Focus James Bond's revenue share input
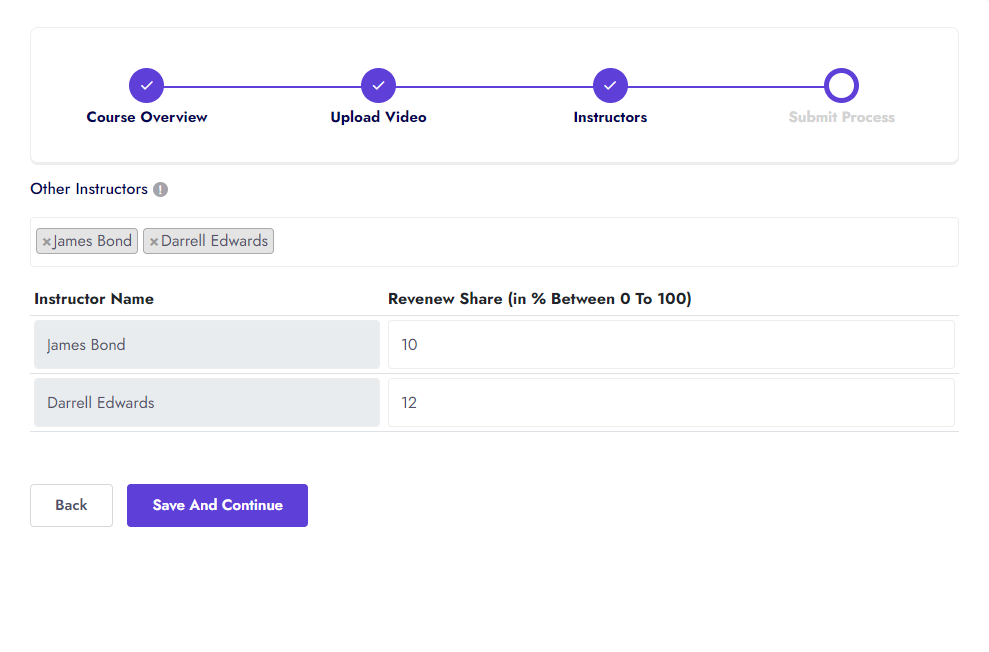The width and height of the screenshot is (989, 652). 670,345
